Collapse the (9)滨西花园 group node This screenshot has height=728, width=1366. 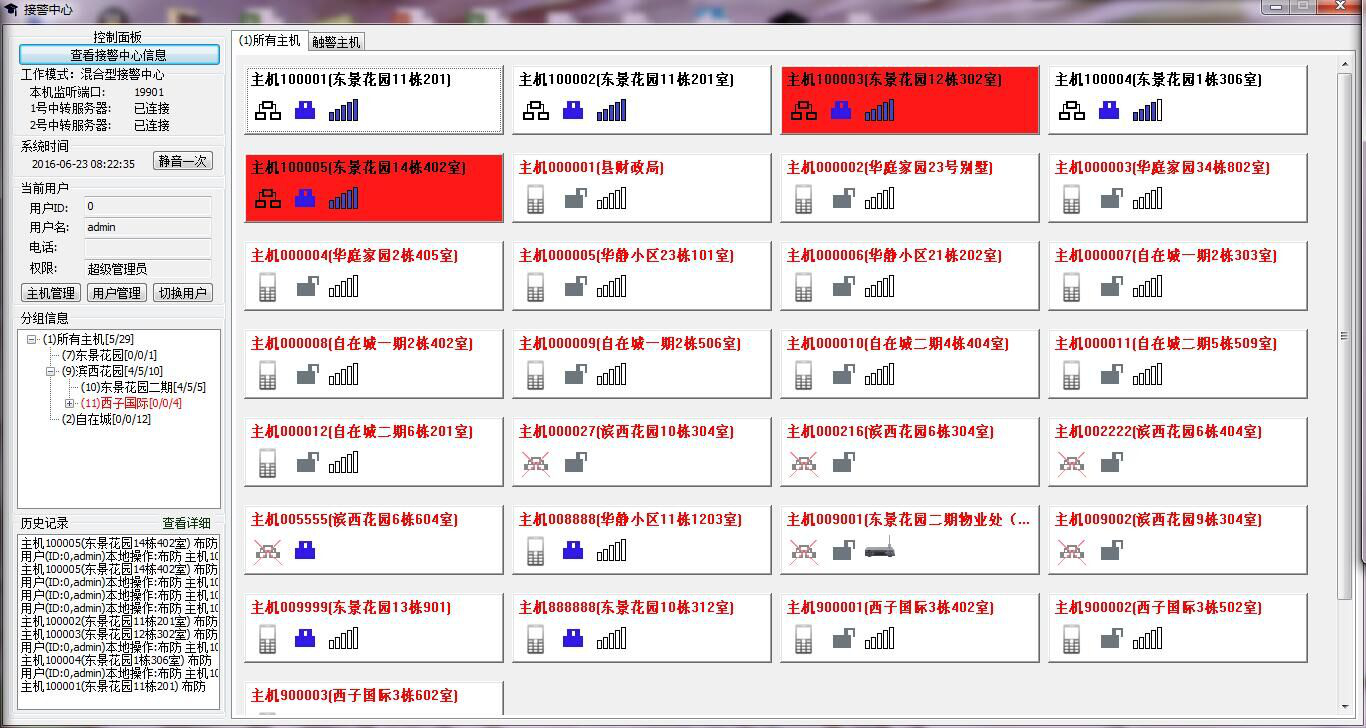click(x=51, y=372)
